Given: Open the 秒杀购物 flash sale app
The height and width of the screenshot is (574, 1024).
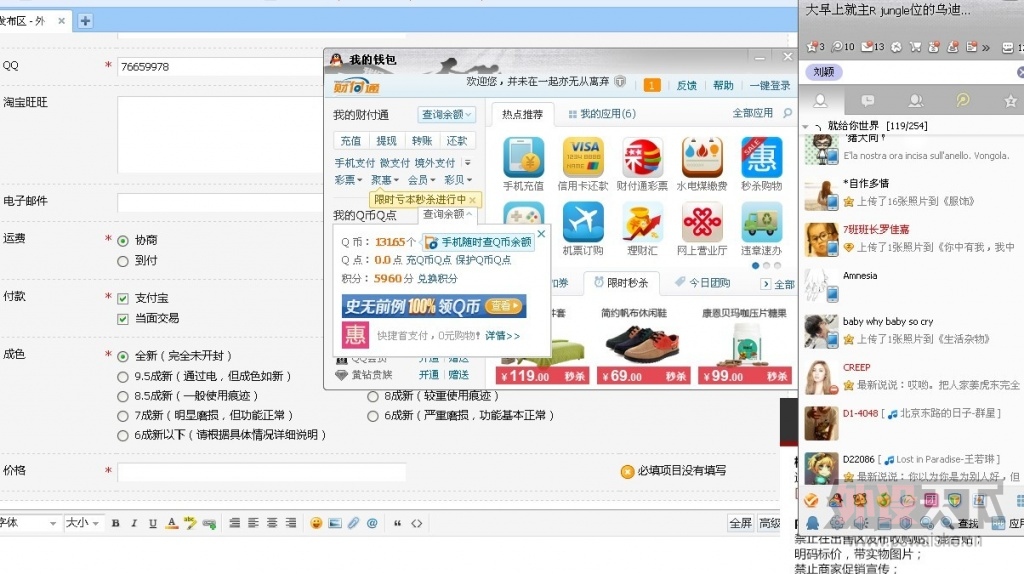Looking at the screenshot, I should pos(761,157).
